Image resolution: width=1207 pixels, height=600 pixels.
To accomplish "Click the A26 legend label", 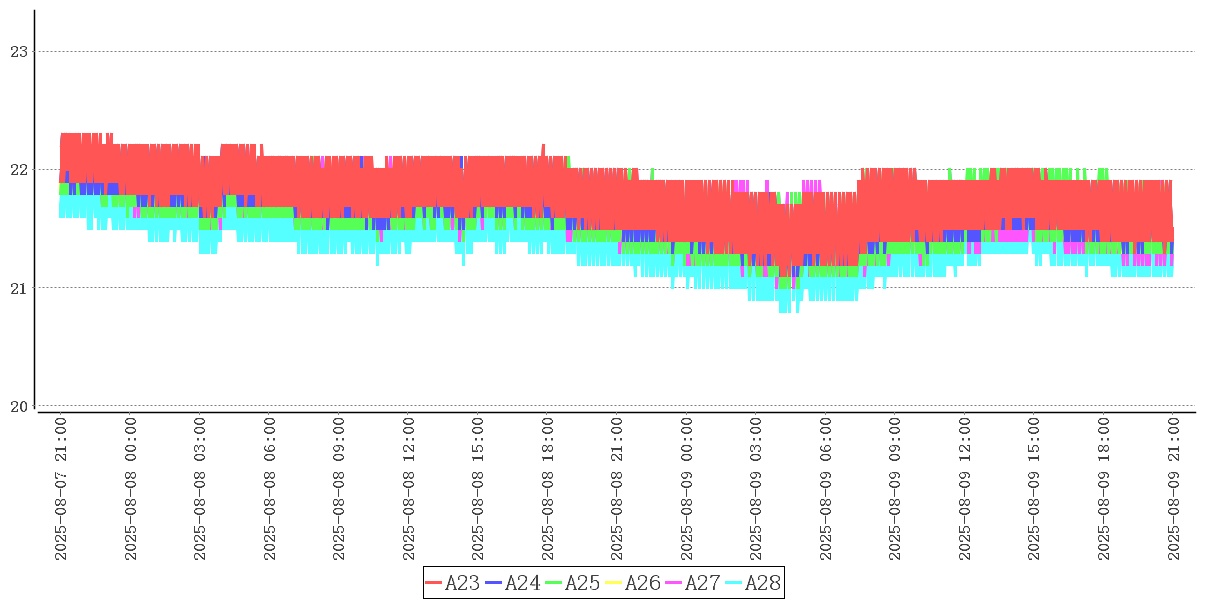I will 642,583.
